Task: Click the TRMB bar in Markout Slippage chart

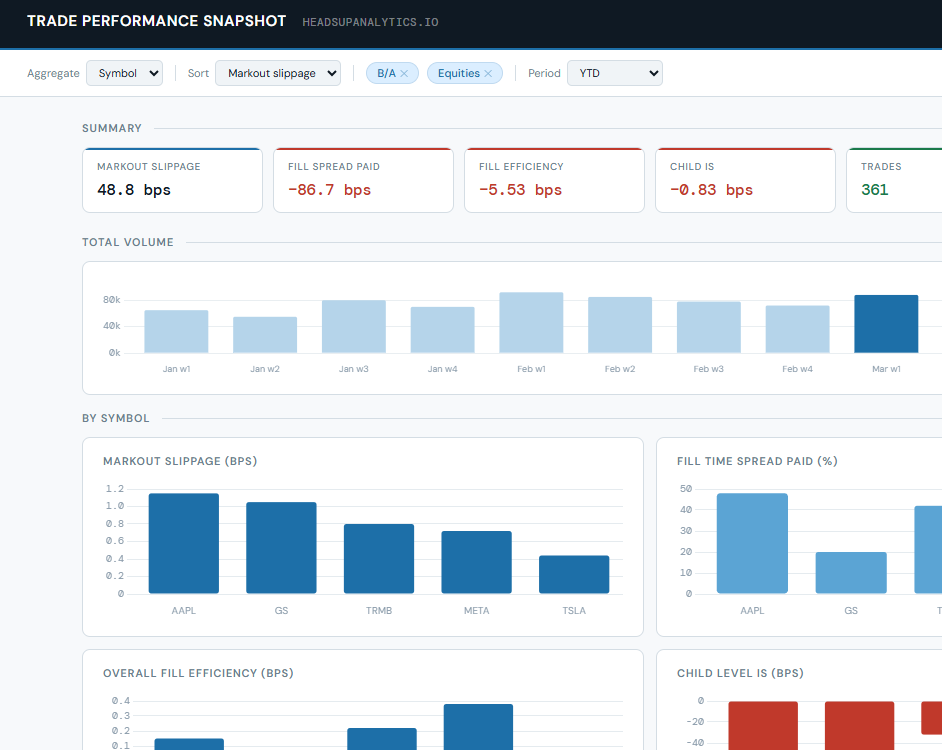Action: click(379, 559)
